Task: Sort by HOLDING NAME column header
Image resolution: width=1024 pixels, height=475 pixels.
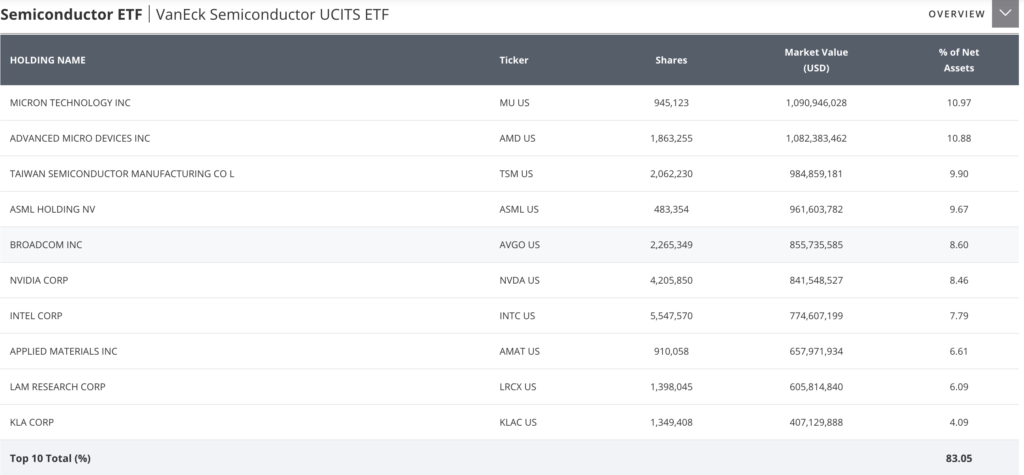Action: (x=48, y=60)
